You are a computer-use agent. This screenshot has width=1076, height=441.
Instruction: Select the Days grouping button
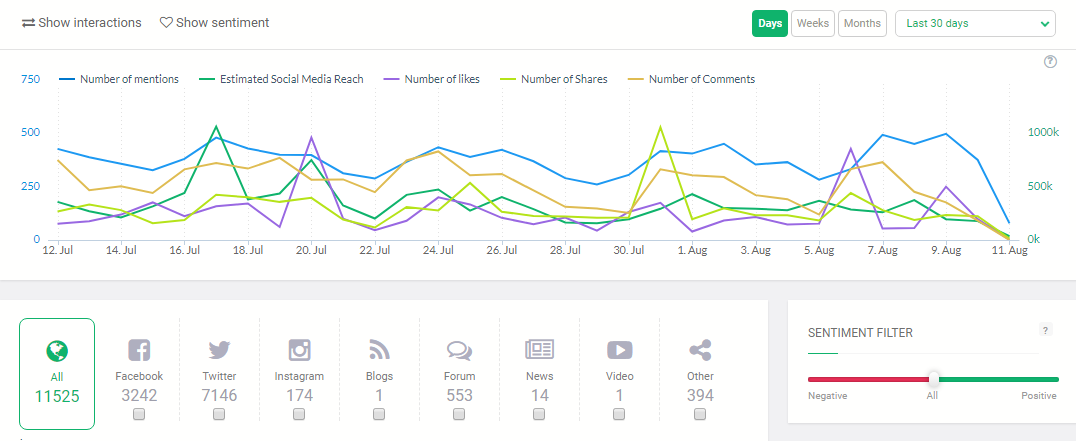pos(770,23)
